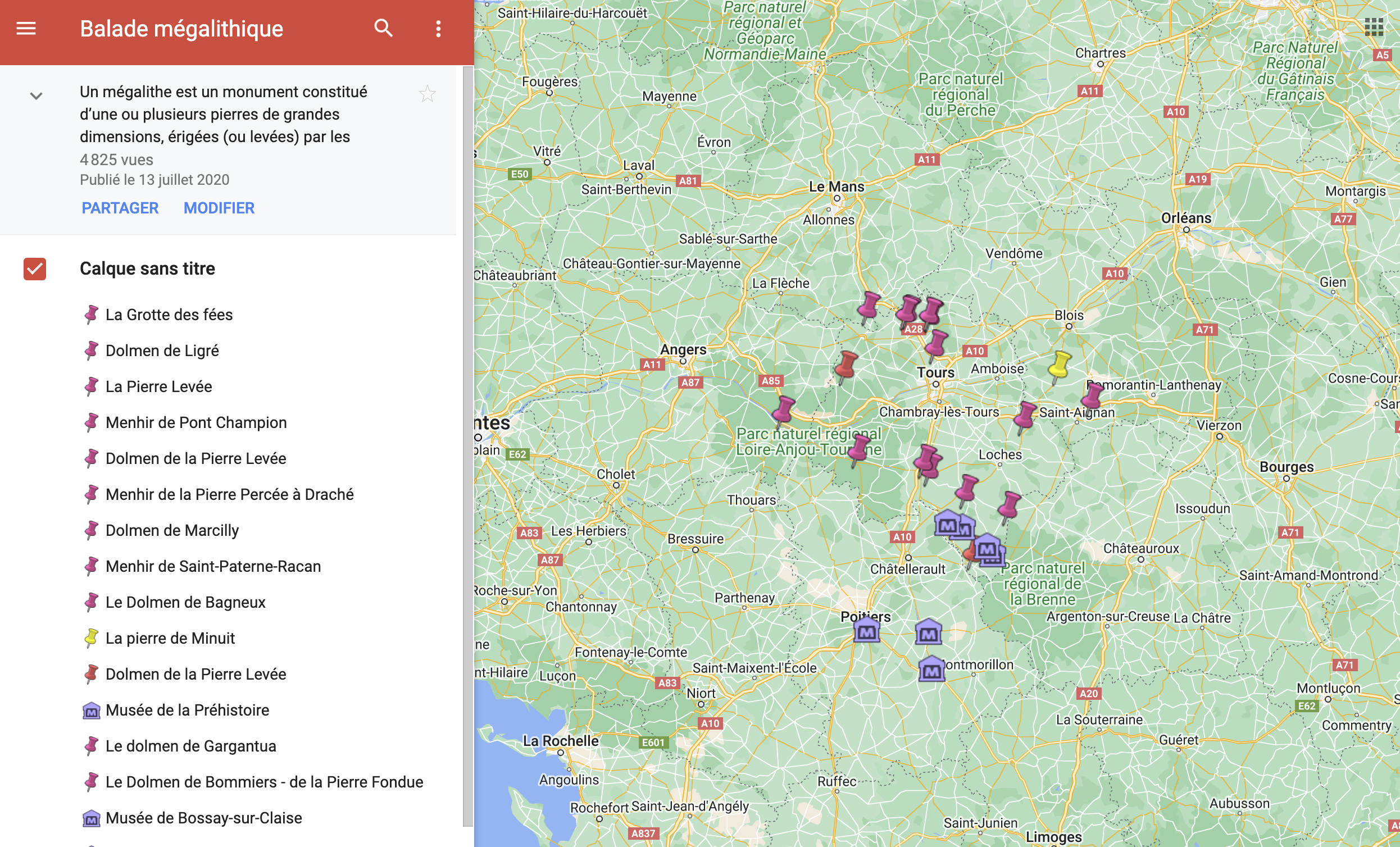Click the yellow pin on the map

click(x=1059, y=365)
